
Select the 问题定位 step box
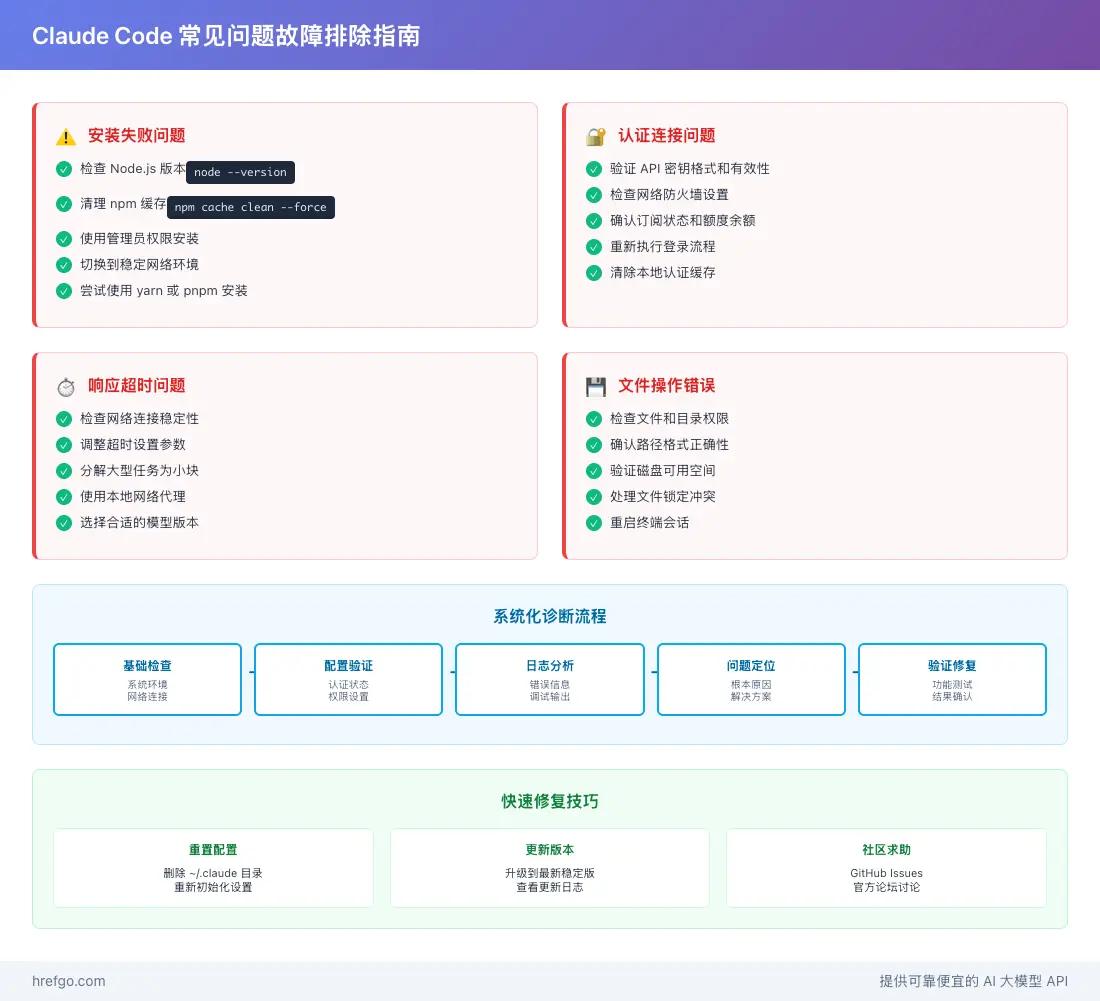tap(751, 680)
